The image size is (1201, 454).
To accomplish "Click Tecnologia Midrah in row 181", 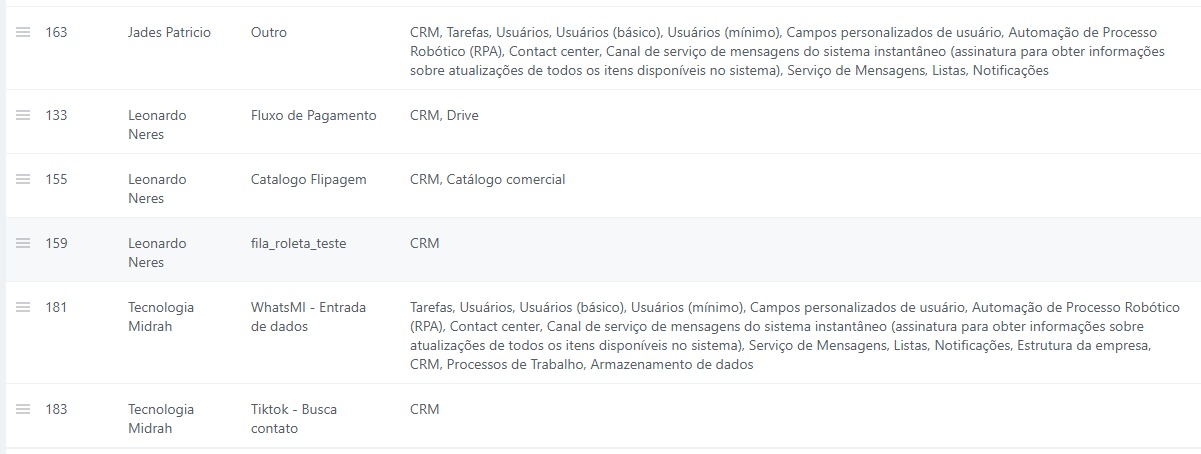I will [x=160, y=316].
